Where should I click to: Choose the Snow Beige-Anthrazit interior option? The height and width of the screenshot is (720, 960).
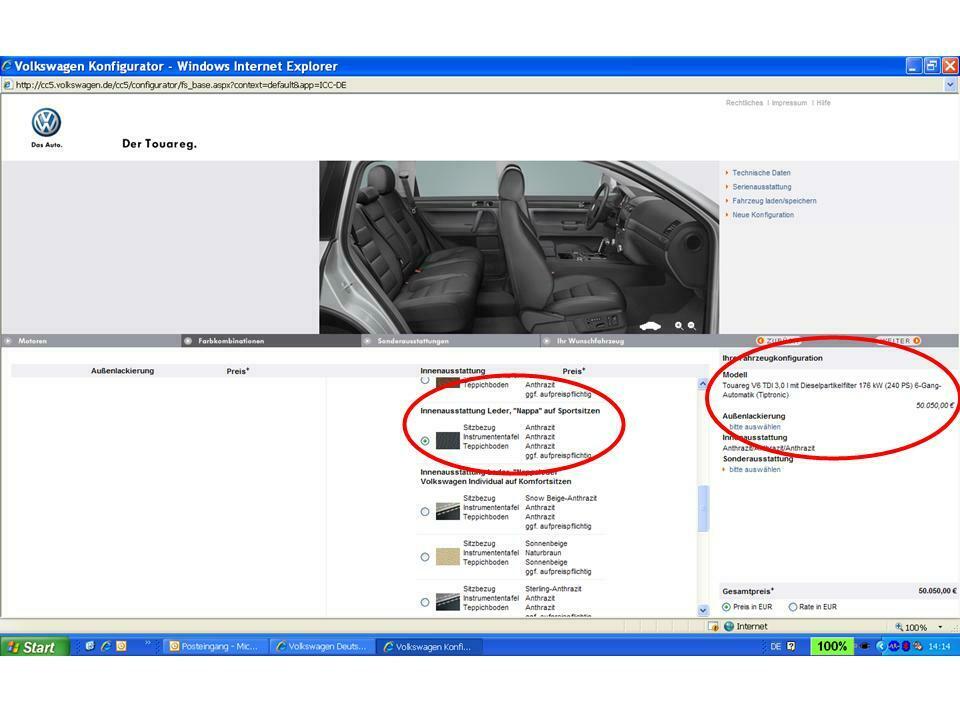425,511
